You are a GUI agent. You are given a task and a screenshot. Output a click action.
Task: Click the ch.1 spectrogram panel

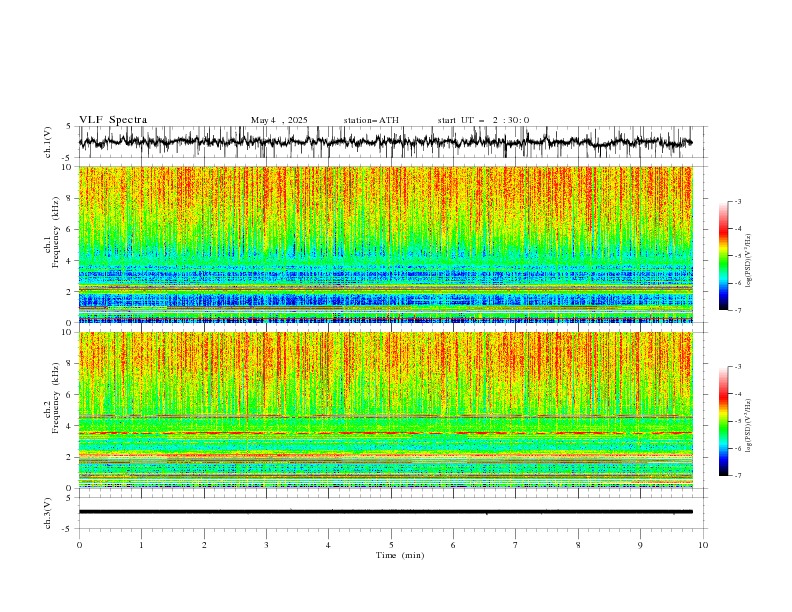point(385,244)
